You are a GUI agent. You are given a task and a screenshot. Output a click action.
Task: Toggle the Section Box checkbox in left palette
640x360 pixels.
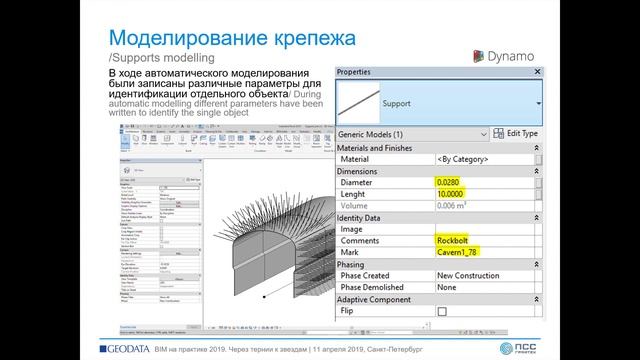tap(162, 246)
